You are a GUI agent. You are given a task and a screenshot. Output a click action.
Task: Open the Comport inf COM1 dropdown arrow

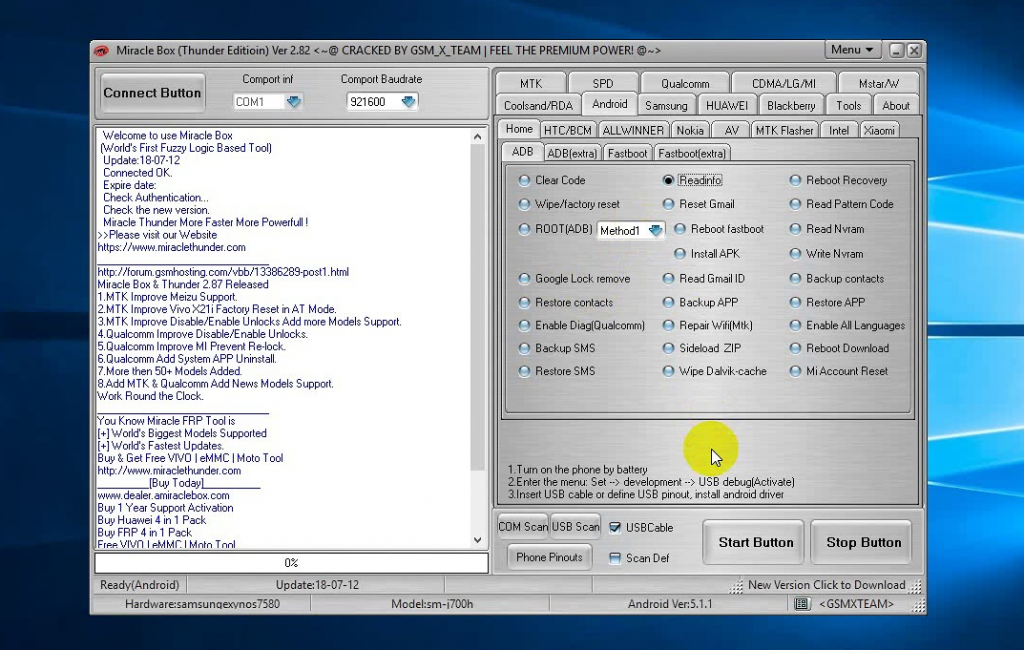(293, 101)
